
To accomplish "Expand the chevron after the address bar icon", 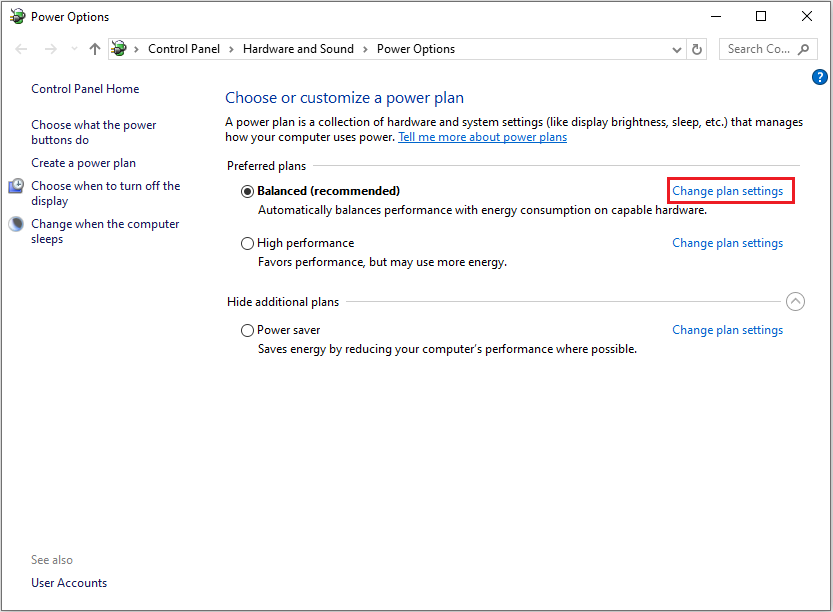I will [137, 49].
